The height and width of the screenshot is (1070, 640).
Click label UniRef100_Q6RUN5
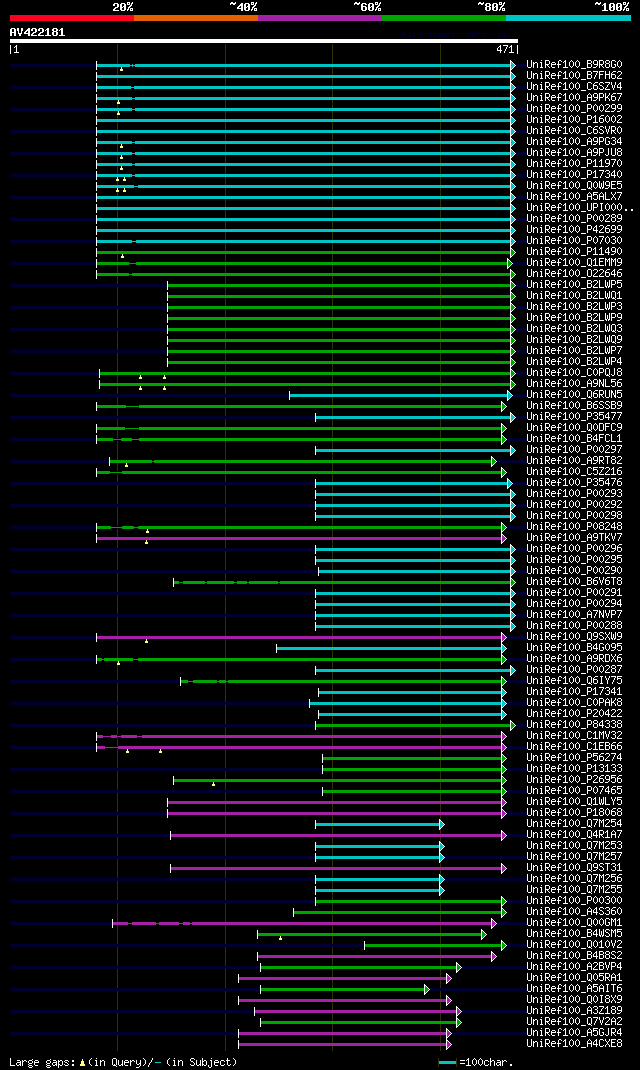(574, 394)
